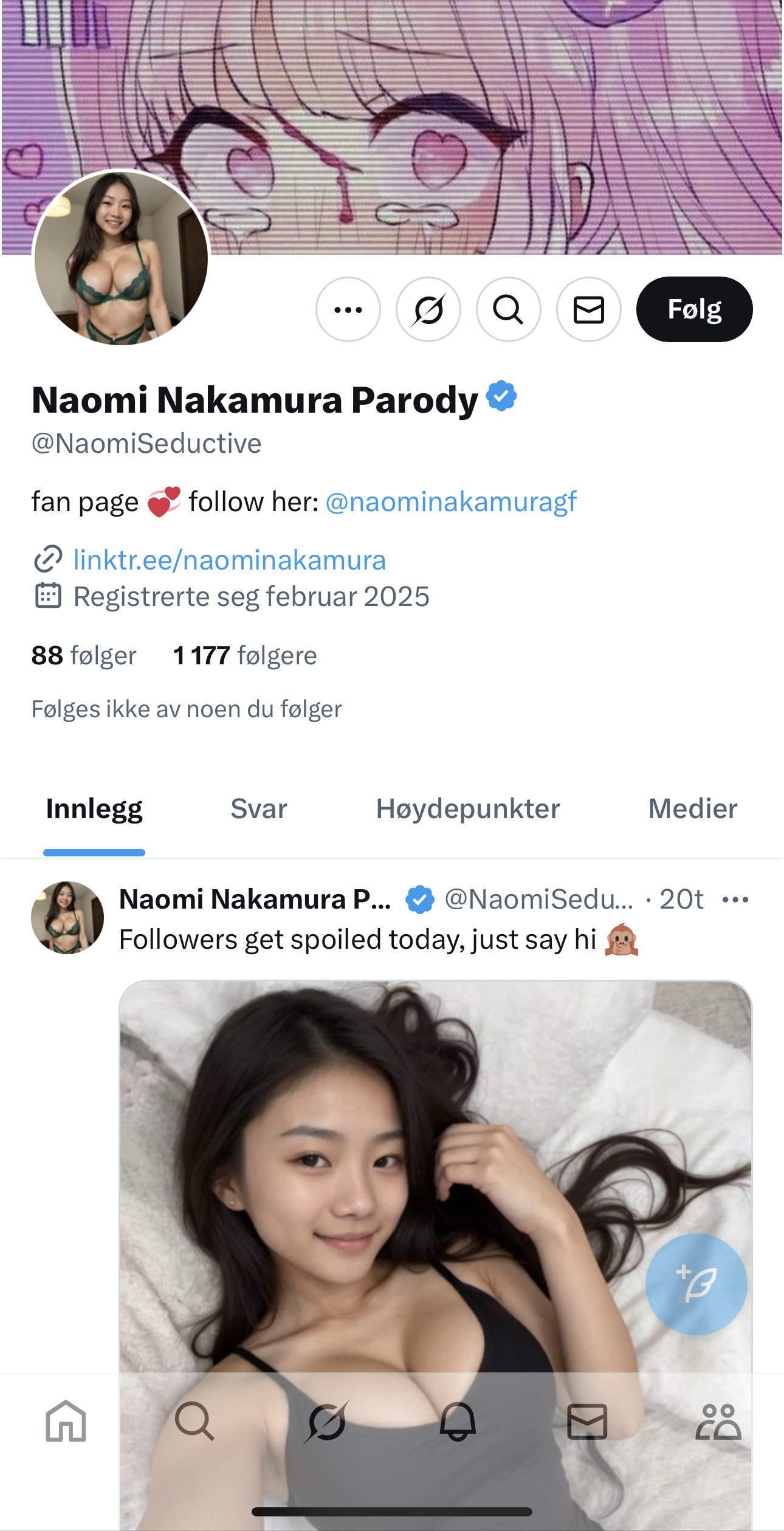
Task: View the 1 177 følgere list
Action: pyautogui.click(x=245, y=656)
